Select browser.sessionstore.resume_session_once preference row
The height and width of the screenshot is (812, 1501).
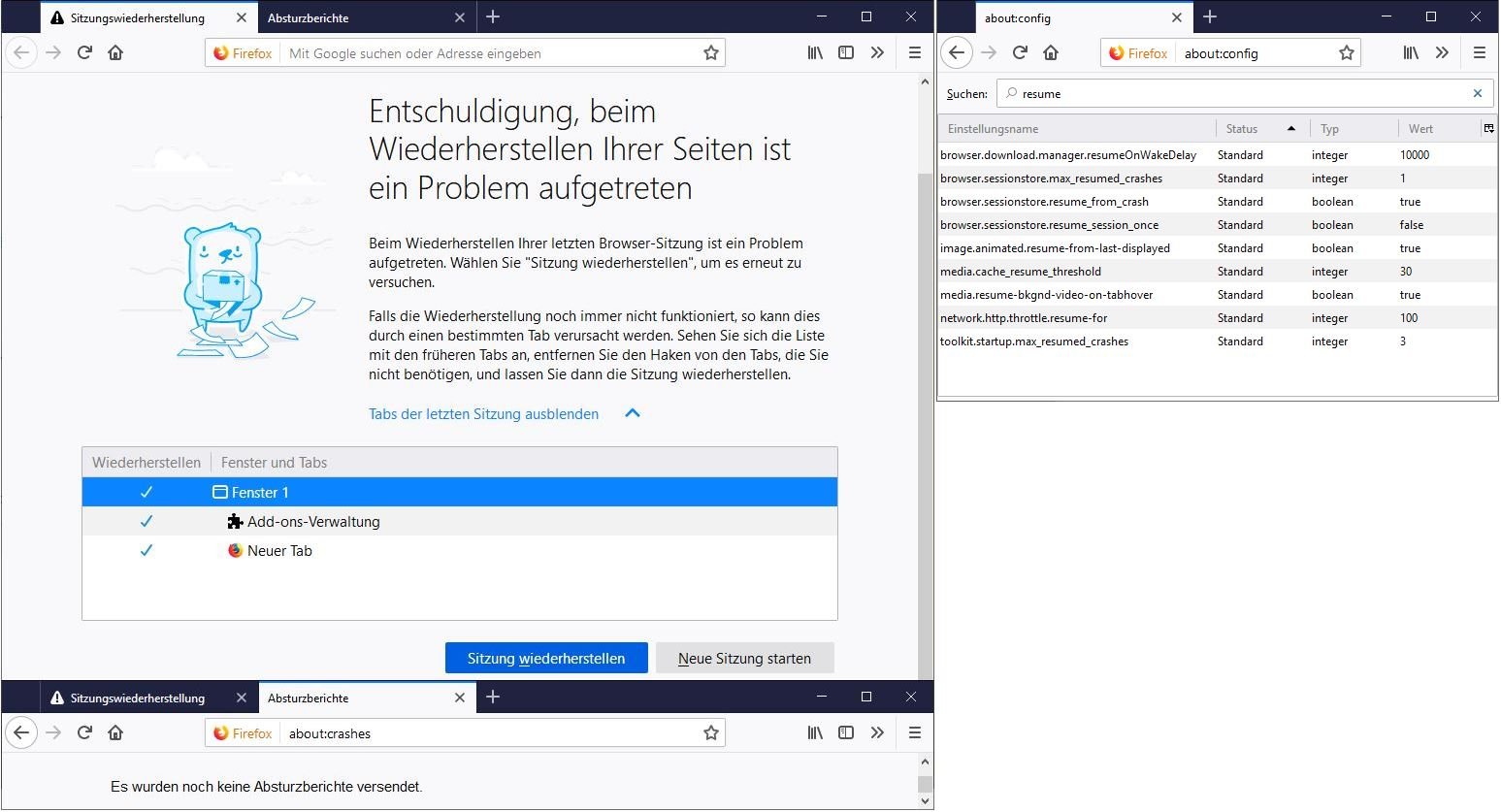click(1217, 225)
